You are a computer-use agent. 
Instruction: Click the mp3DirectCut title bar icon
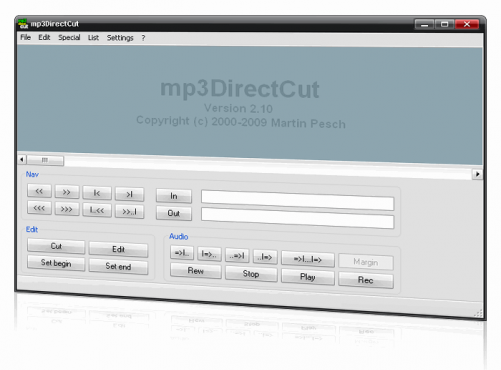[23, 24]
